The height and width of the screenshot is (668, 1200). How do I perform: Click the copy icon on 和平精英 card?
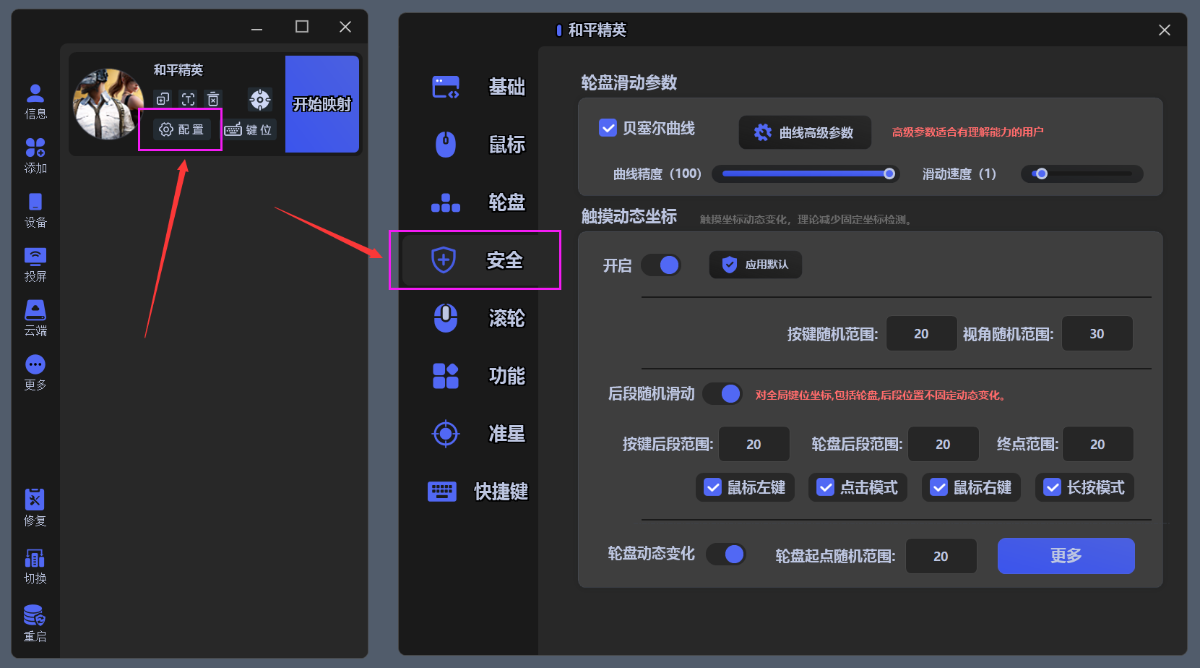point(163,99)
